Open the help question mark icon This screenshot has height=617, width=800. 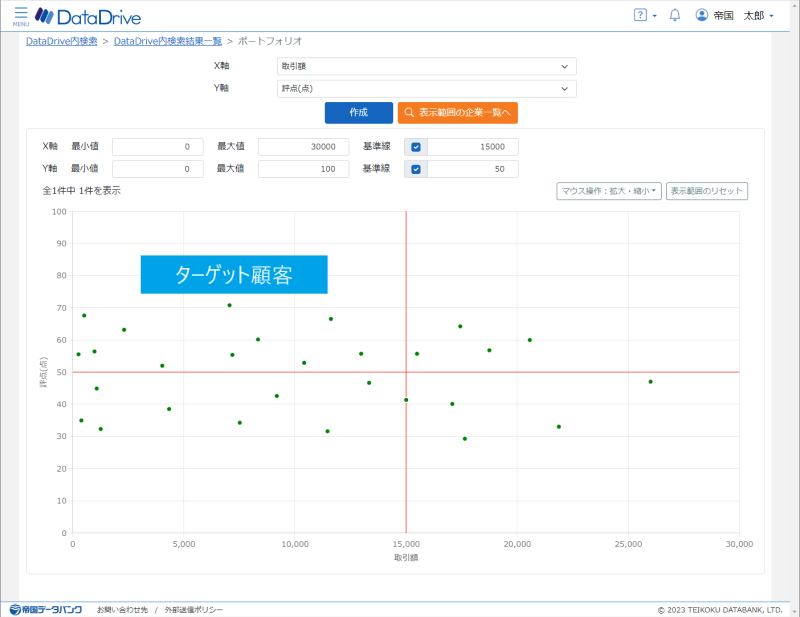640,15
